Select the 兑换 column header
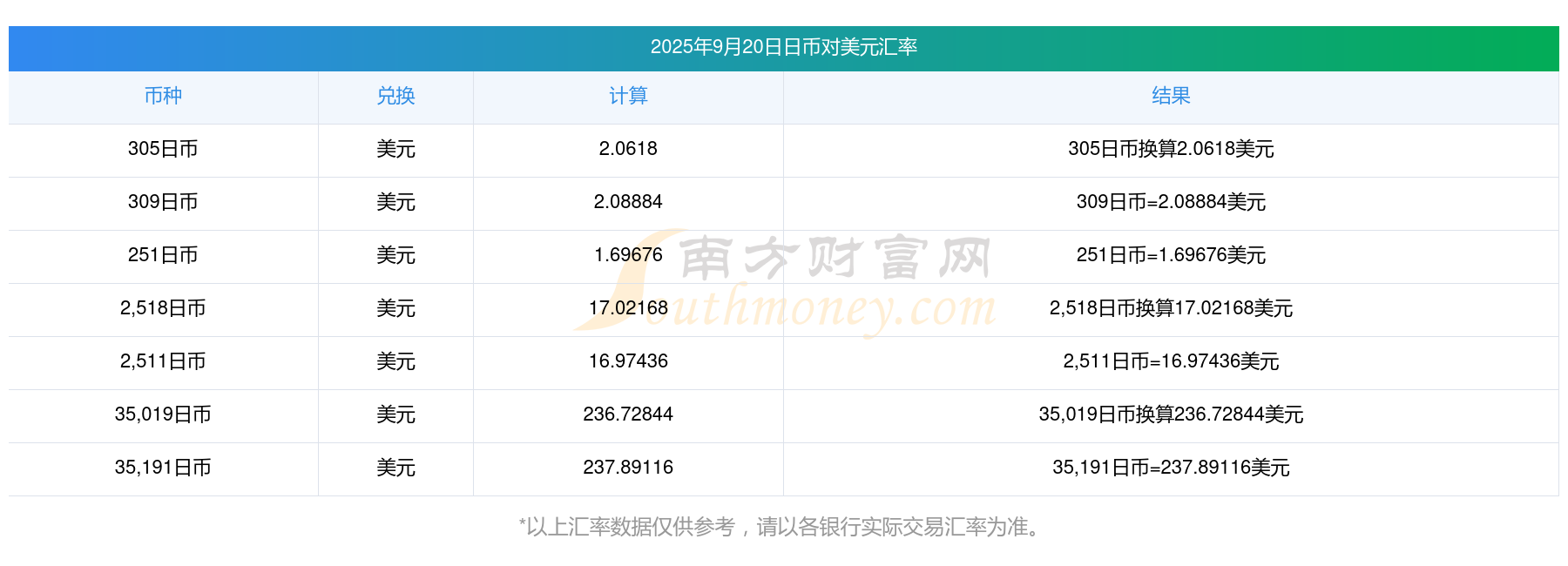Viewport: 1568px width, 566px height. pos(395,96)
